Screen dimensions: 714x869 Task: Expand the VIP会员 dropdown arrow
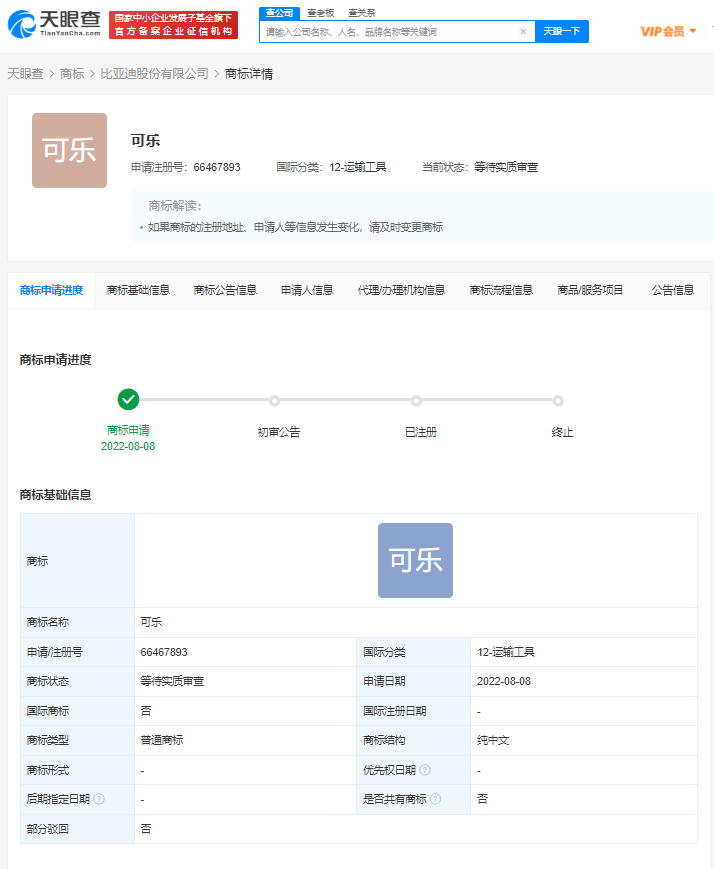[693, 31]
